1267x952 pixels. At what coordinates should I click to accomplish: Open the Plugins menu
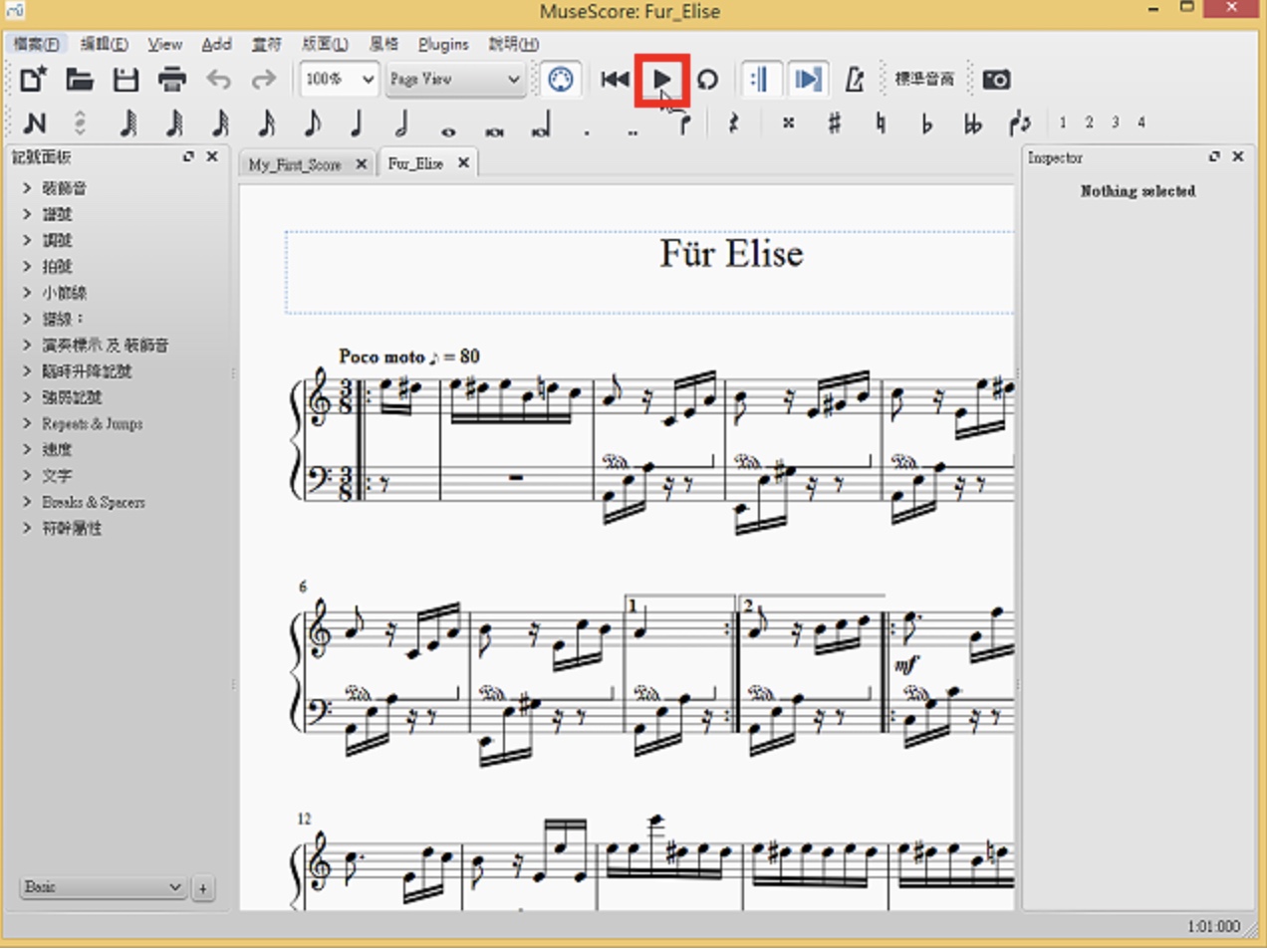pyautogui.click(x=443, y=44)
